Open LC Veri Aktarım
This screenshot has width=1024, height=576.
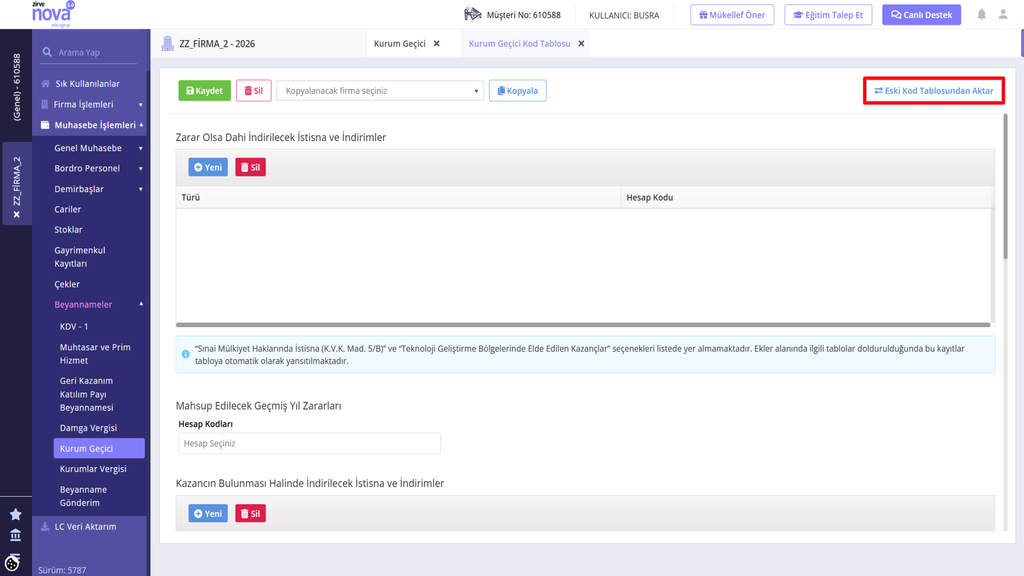85,526
